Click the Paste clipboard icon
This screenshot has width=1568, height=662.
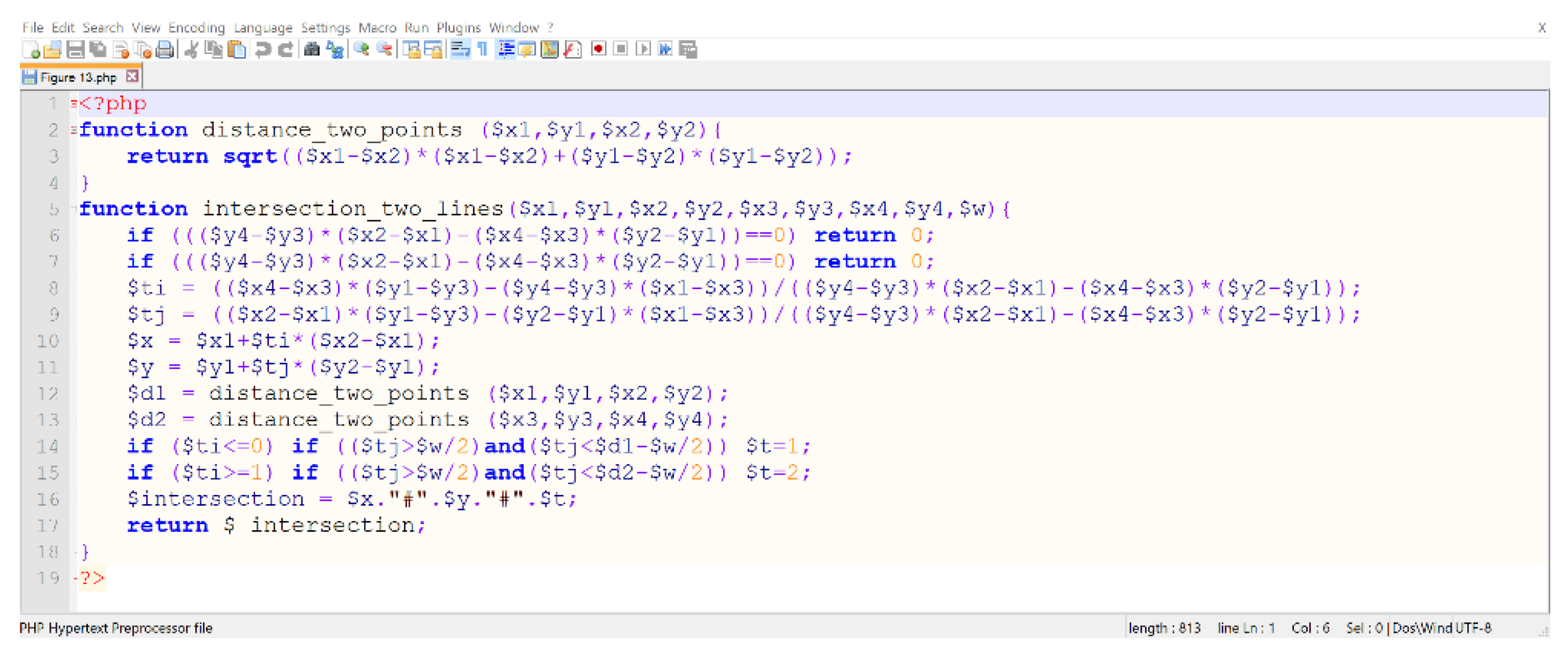237,50
